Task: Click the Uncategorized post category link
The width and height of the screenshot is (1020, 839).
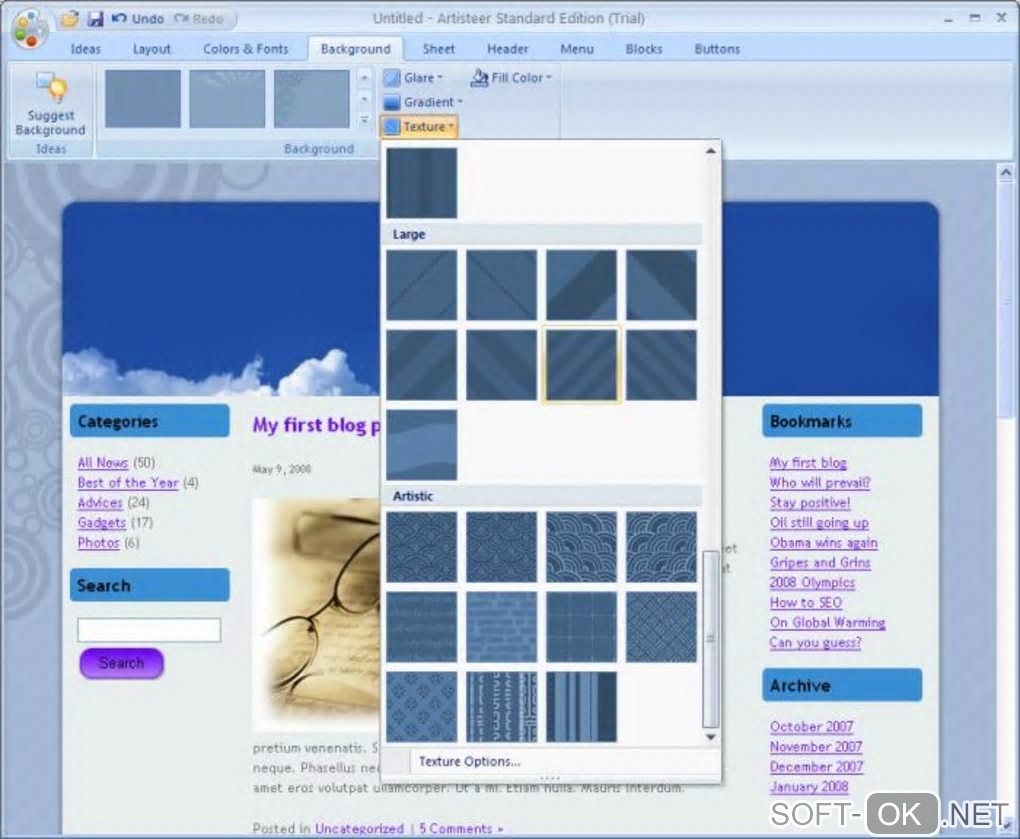Action: pos(359,829)
